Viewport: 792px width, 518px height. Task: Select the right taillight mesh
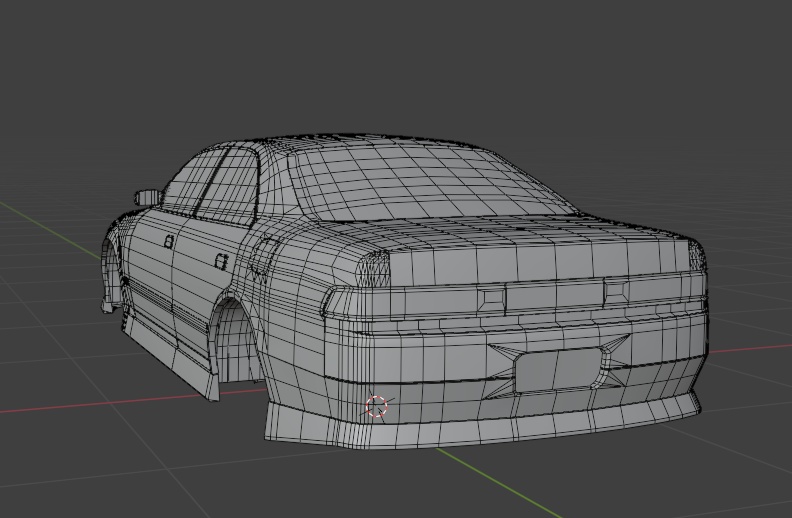(697, 255)
